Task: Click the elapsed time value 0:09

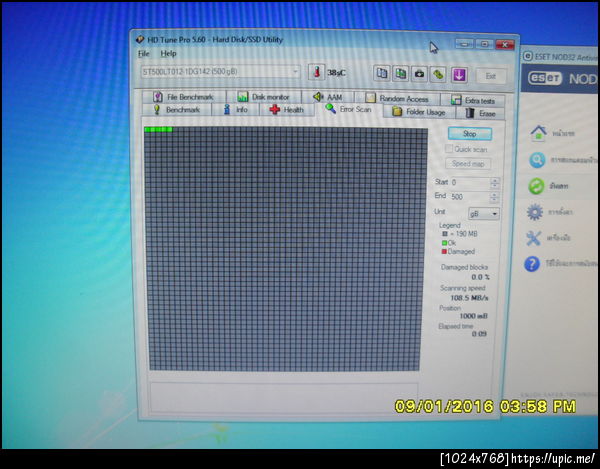Action: click(x=479, y=334)
